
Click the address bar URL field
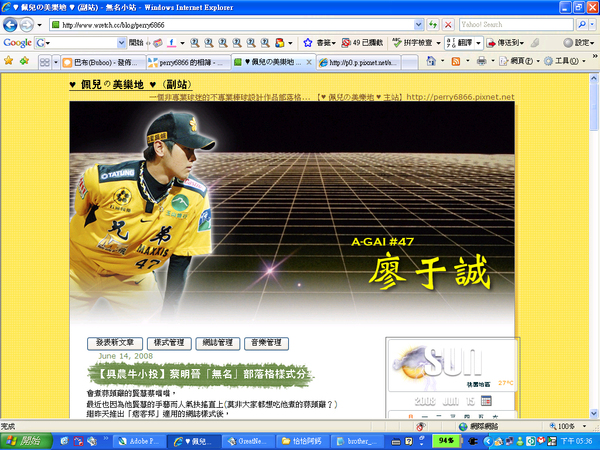[232, 25]
